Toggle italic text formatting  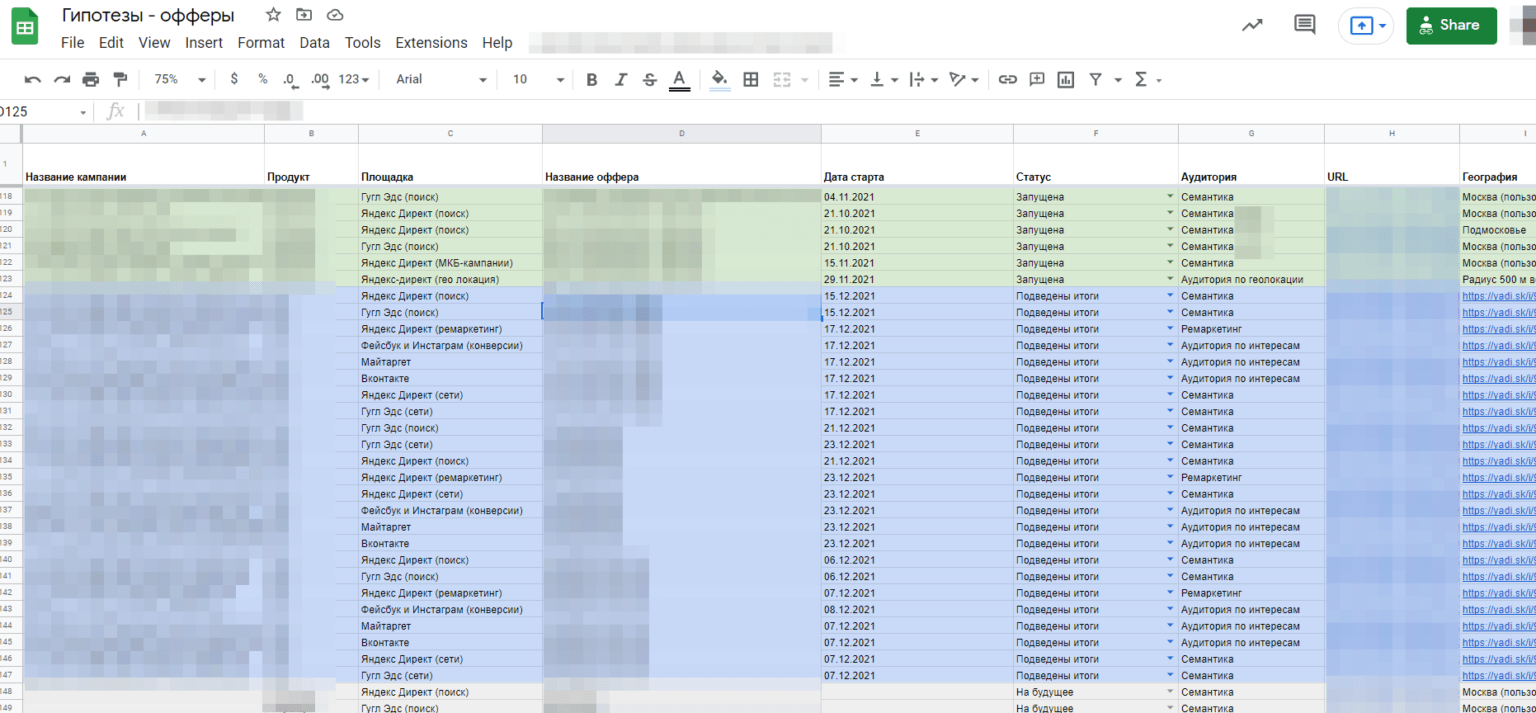click(620, 80)
